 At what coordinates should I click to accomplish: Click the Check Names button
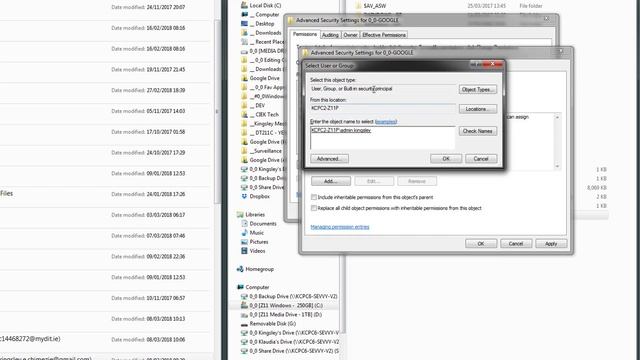click(x=478, y=131)
